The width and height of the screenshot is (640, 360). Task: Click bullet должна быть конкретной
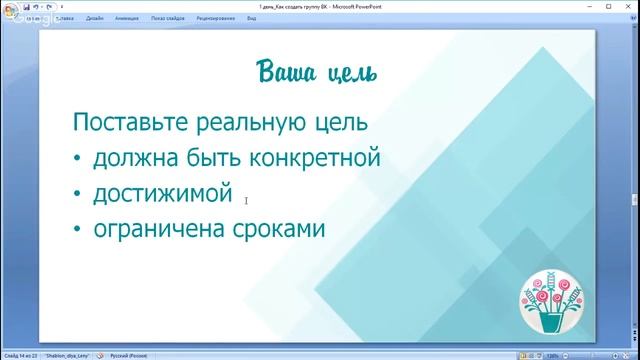pos(237,158)
